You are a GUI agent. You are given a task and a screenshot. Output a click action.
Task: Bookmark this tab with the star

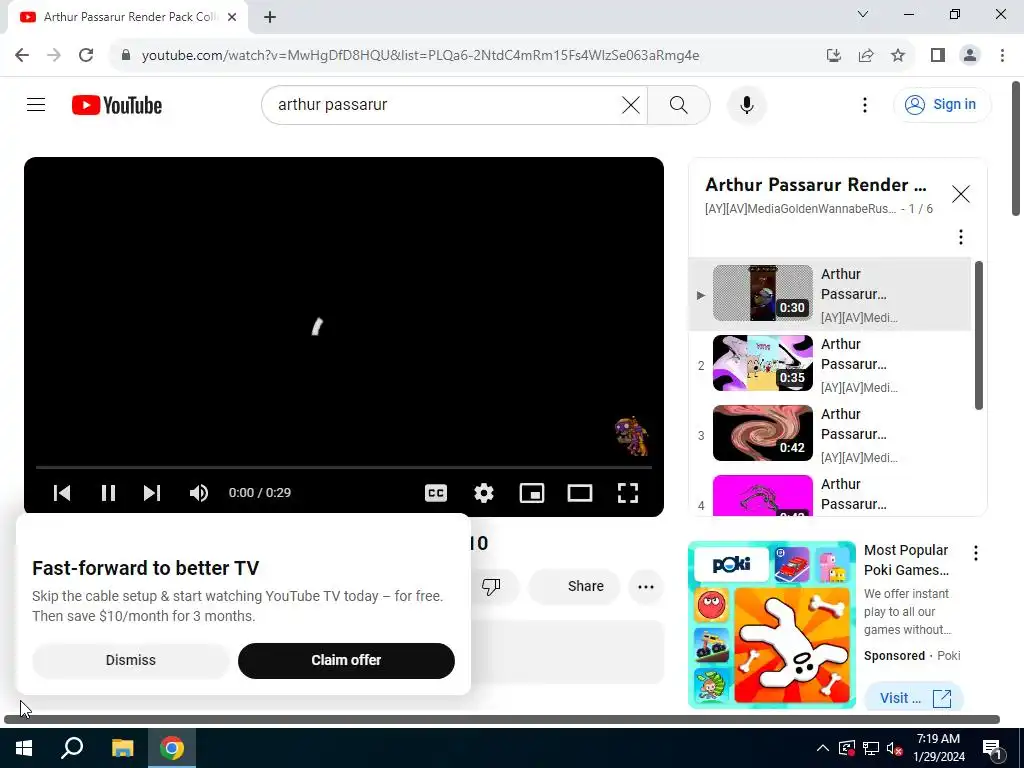tap(898, 56)
